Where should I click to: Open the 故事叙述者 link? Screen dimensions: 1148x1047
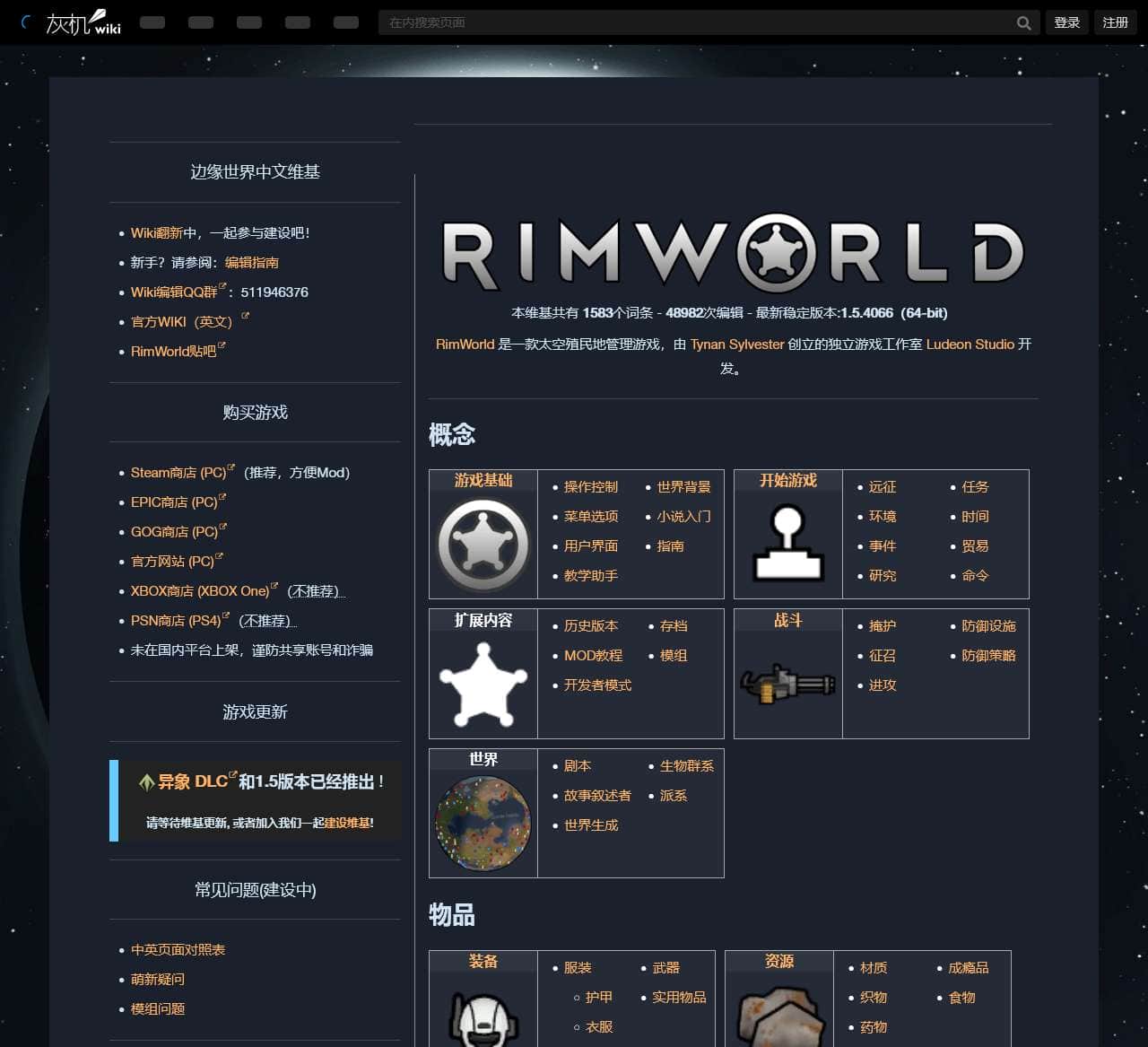click(x=597, y=796)
